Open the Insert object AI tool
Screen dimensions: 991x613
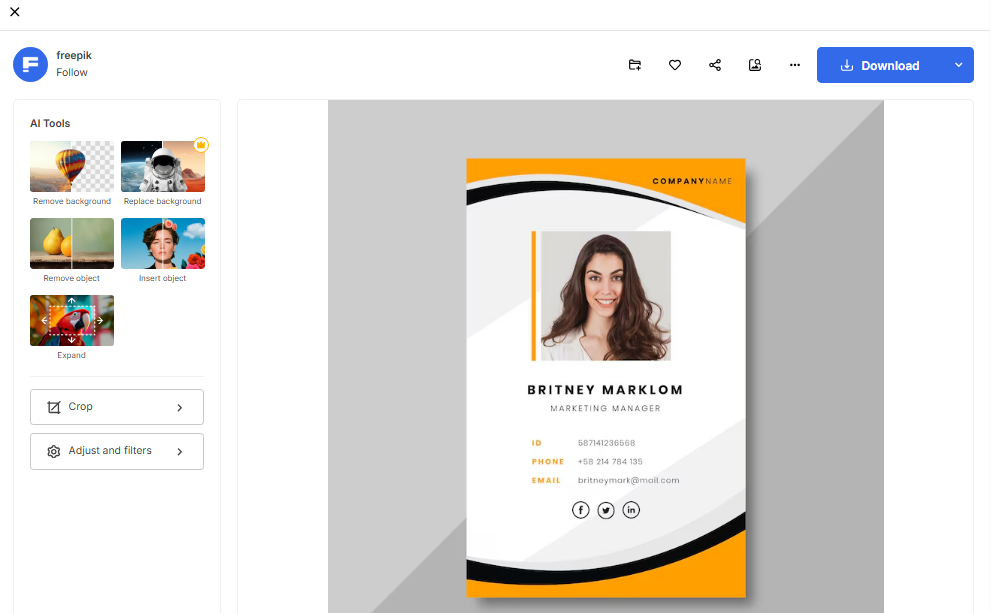point(162,243)
